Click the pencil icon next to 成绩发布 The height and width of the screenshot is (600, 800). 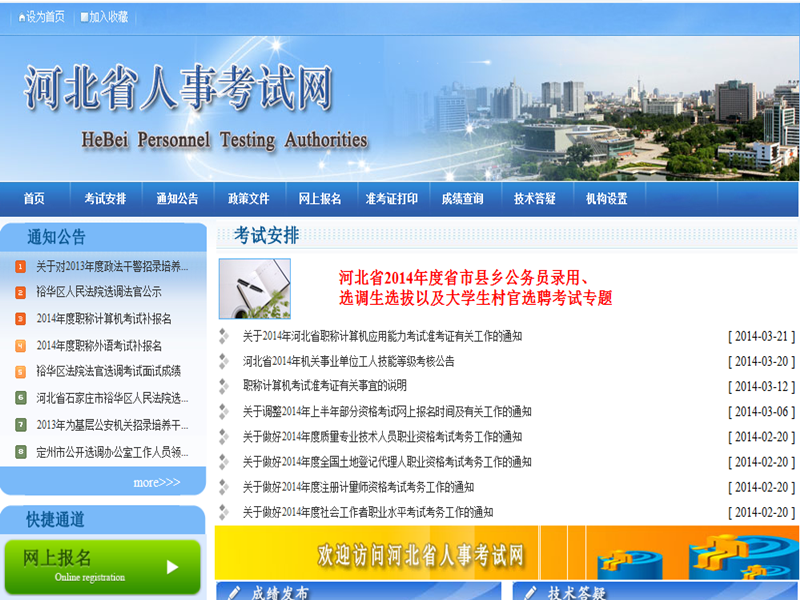click(233, 593)
